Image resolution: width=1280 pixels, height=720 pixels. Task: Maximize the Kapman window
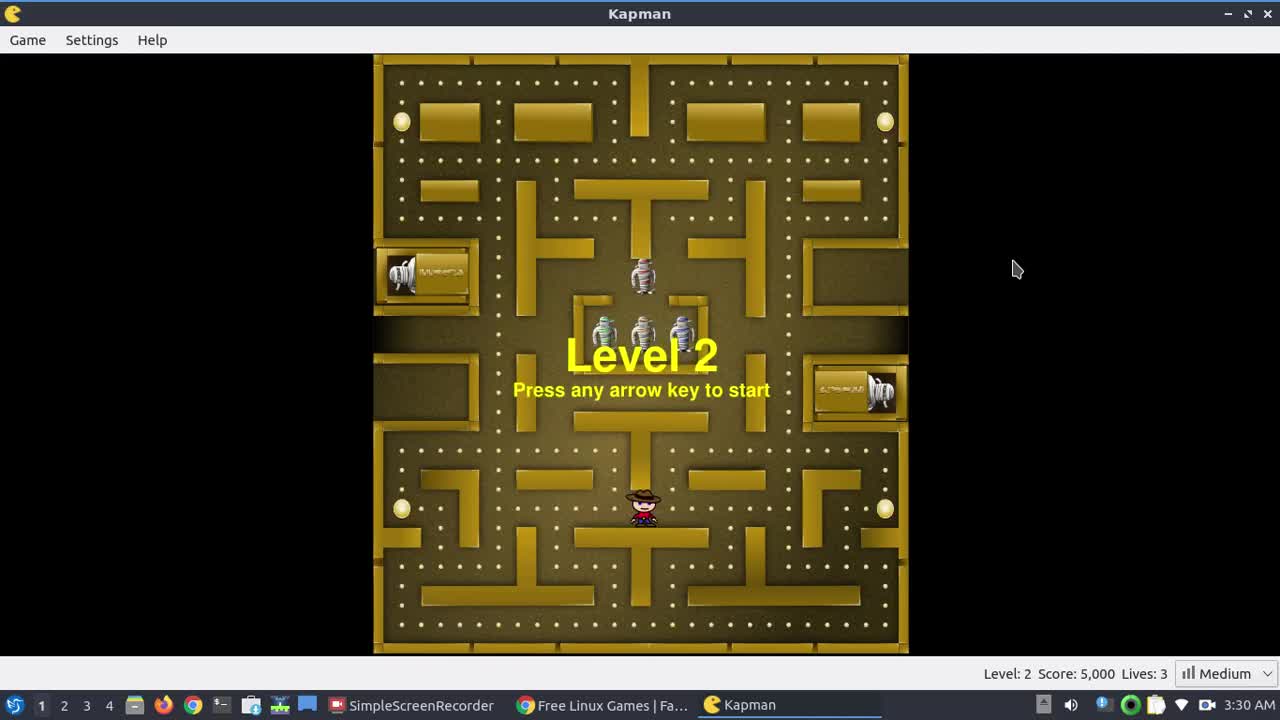[x=1248, y=14]
